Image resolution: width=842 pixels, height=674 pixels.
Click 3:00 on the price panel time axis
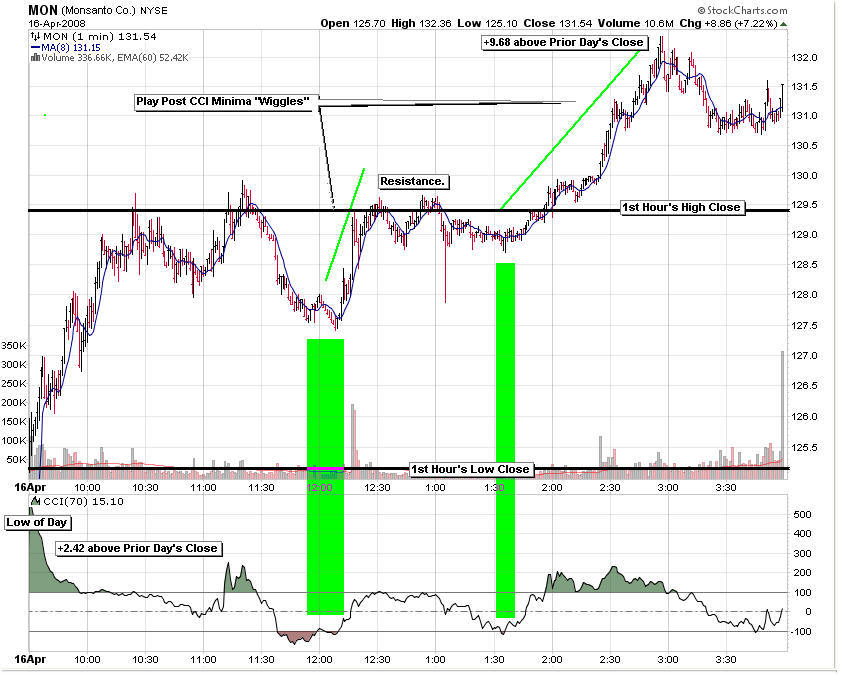[668, 488]
